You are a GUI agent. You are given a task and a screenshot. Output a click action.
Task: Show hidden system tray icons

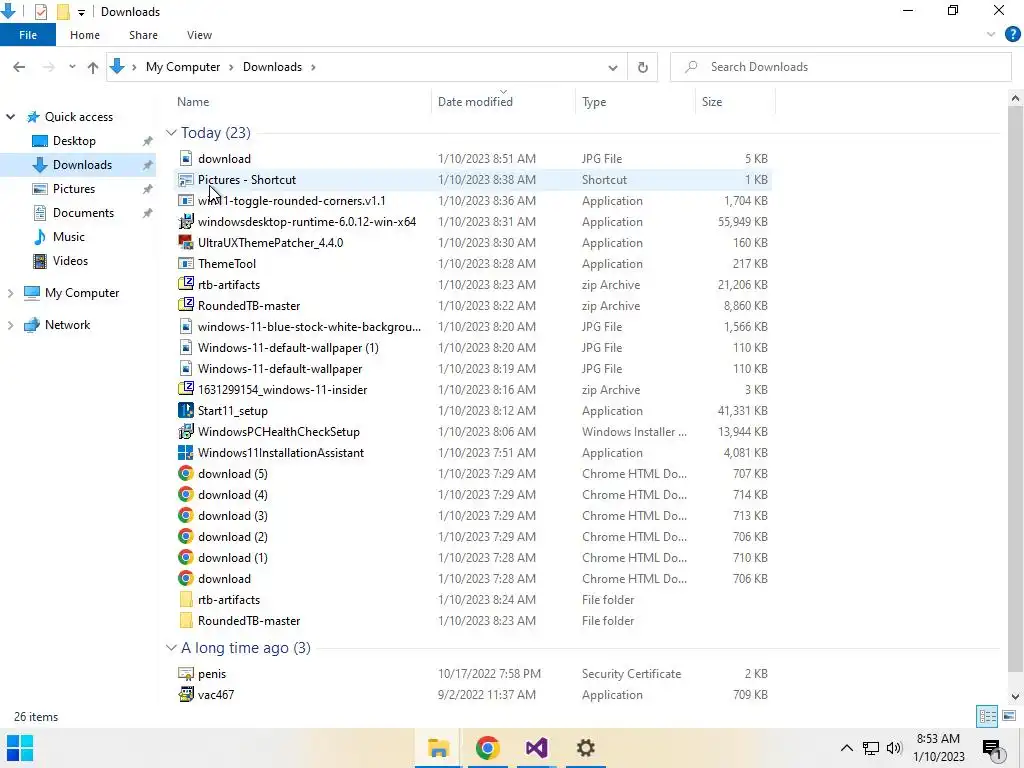[x=846, y=748]
